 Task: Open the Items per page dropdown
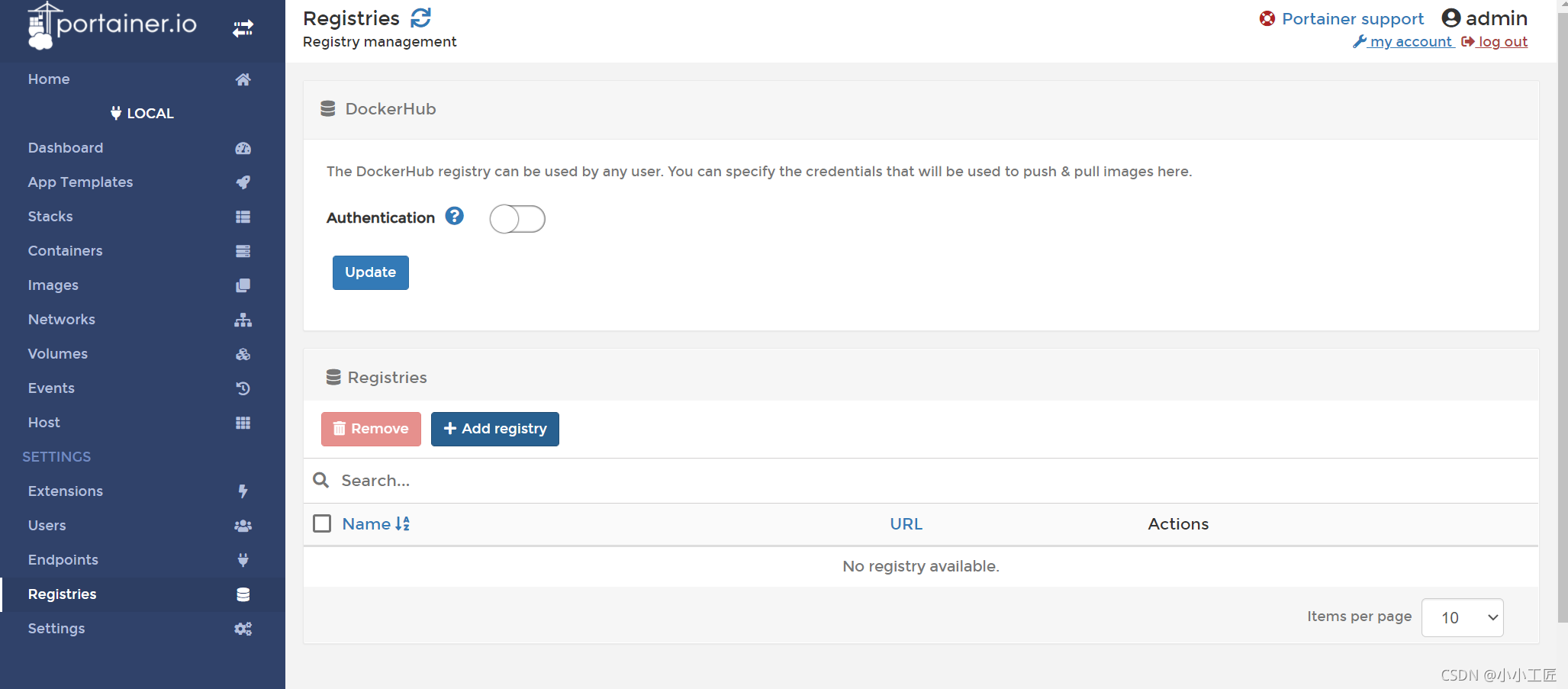(1462, 617)
